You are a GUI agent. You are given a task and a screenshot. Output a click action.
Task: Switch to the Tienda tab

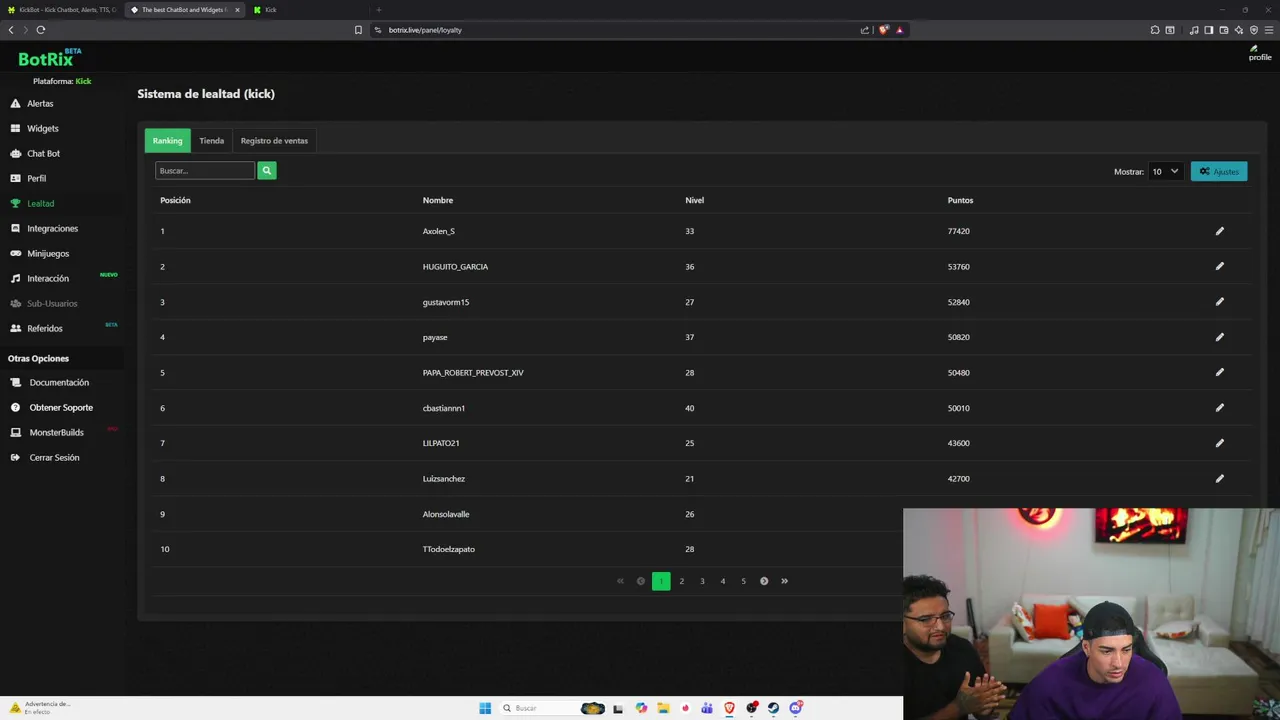click(x=211, y=141)
